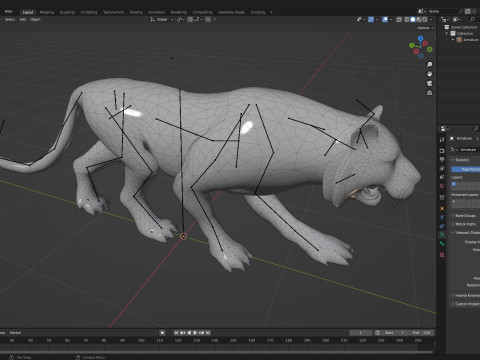Switch to the Shading workspace tab

(136, 12)
